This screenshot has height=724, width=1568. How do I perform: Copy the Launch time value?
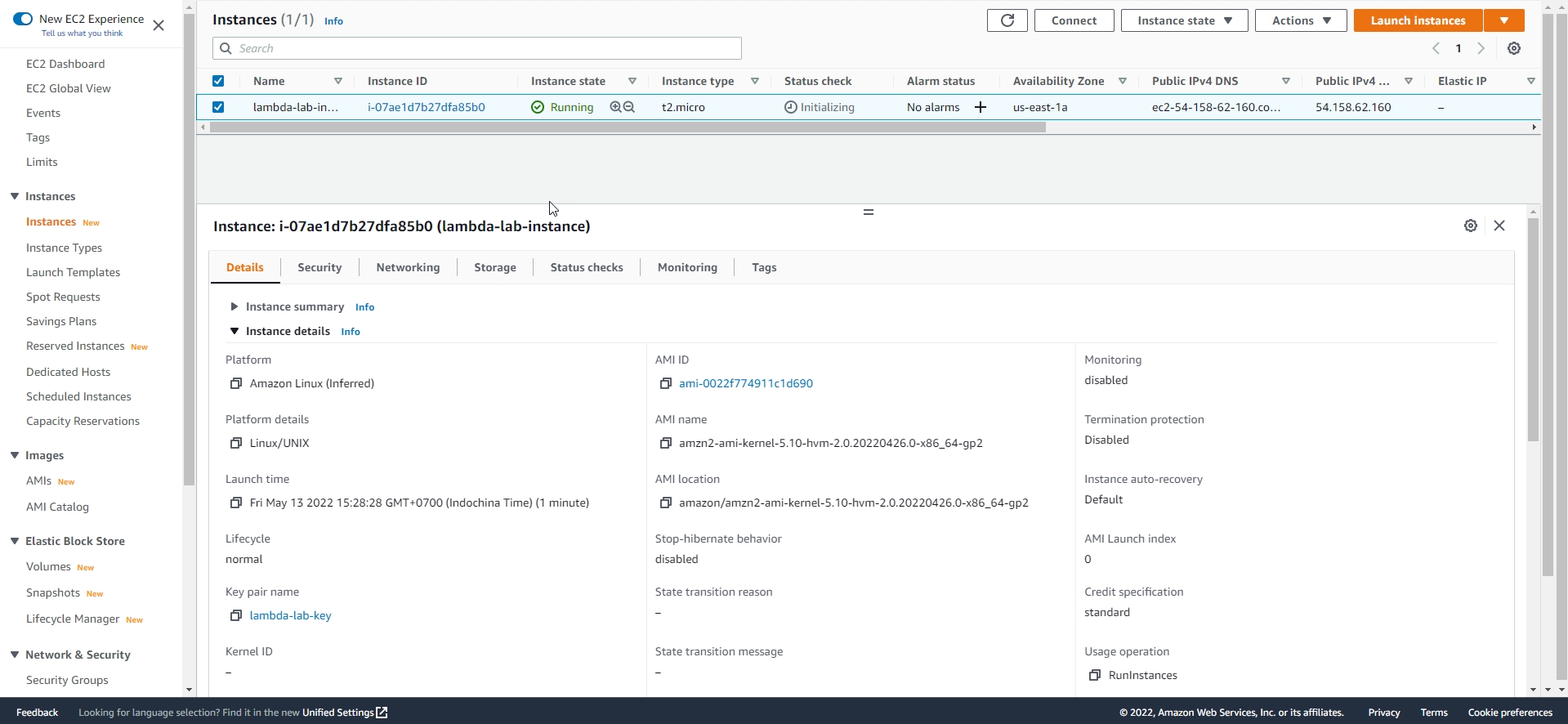(x=236, y=503)
